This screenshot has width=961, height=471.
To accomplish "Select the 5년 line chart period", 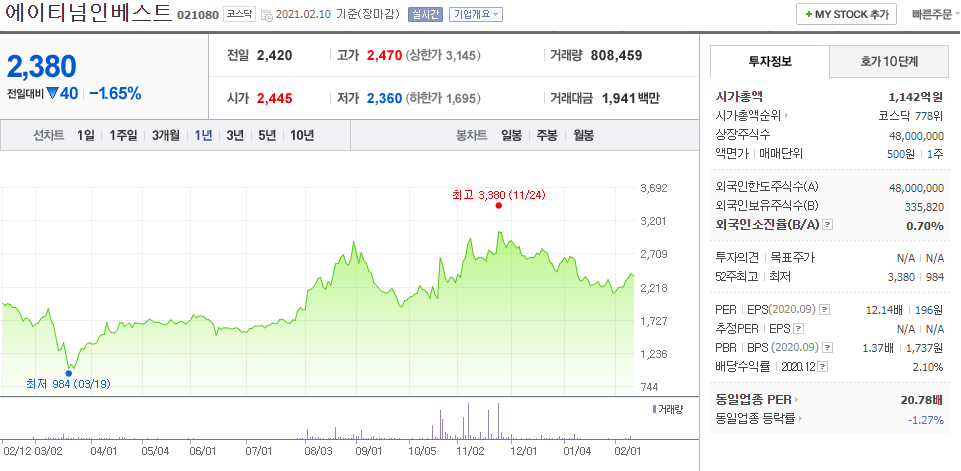I will point(267,136).
